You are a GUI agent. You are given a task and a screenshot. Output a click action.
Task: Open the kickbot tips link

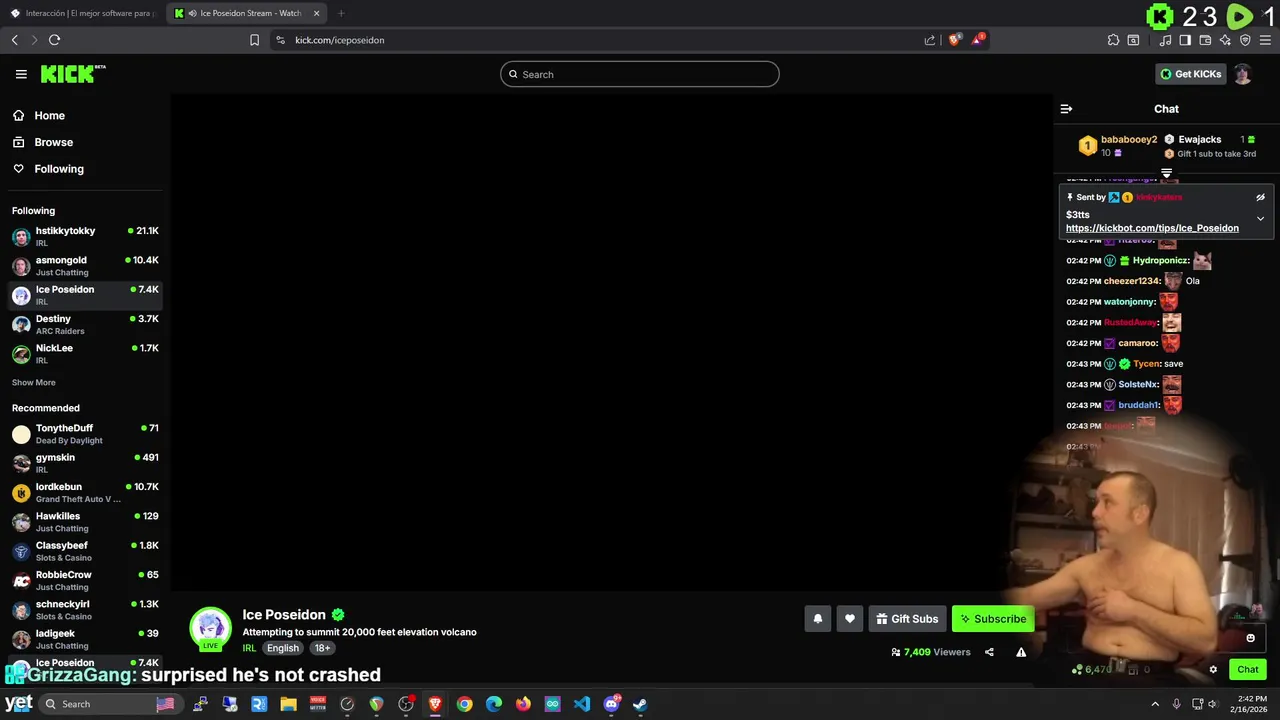(x=1152, y=228)
